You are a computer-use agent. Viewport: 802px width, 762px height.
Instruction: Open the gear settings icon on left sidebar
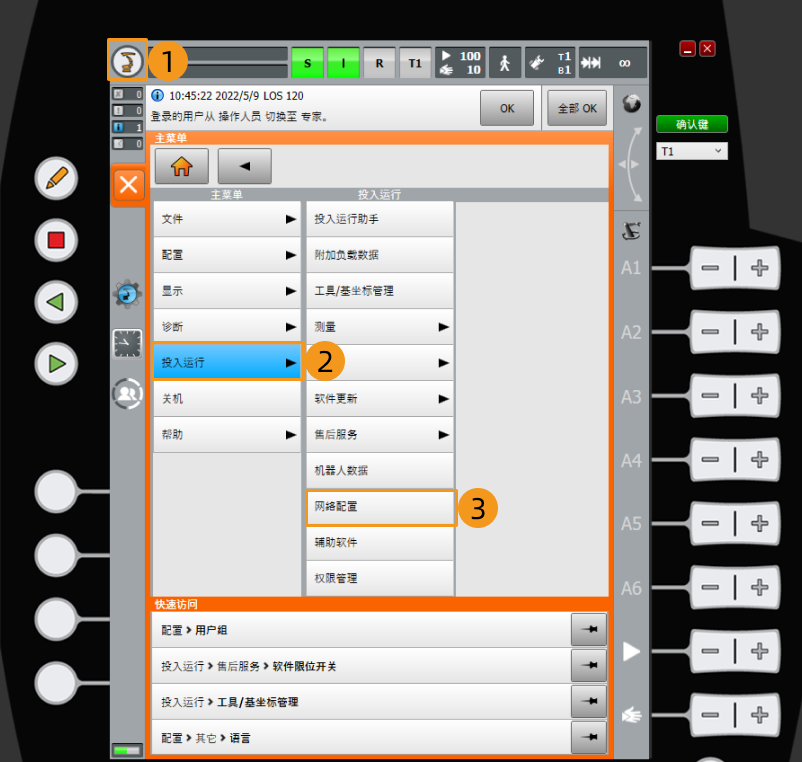point(128,294)
